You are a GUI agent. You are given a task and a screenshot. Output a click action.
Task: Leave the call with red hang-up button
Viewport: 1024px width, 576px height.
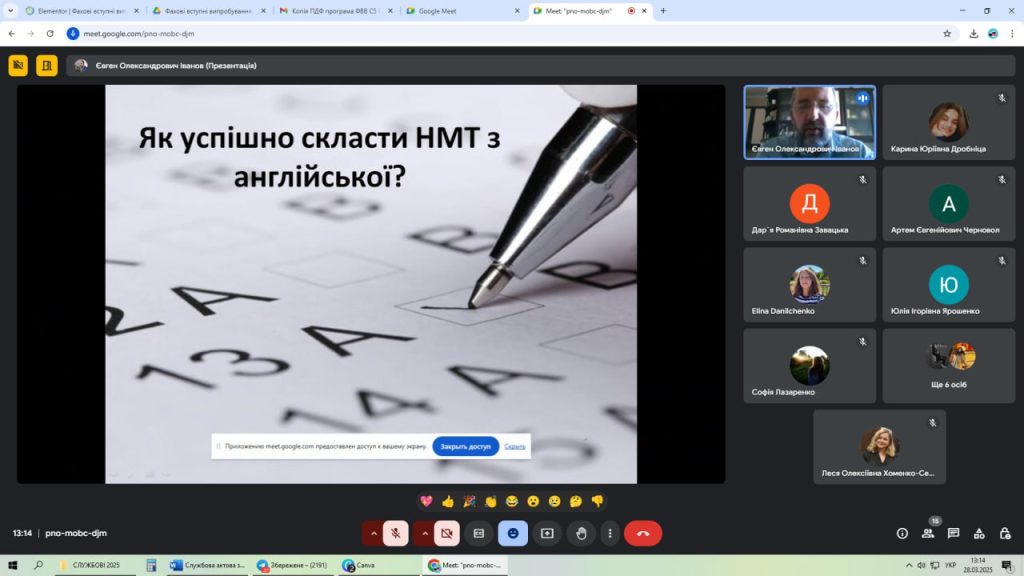pyautogui.click(x=642, y=533)
